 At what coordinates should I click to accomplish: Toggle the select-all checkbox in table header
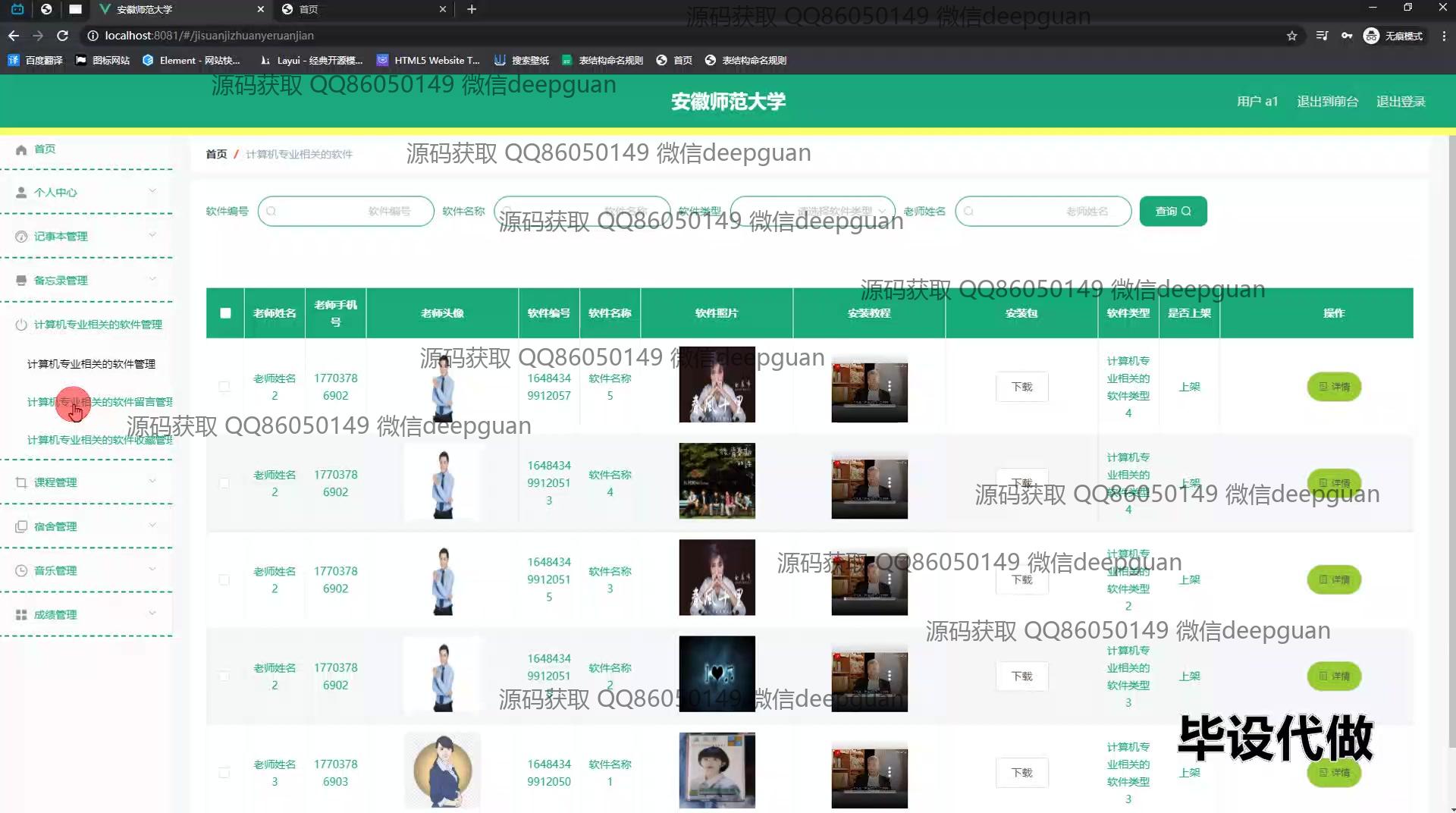coord(225,313)
